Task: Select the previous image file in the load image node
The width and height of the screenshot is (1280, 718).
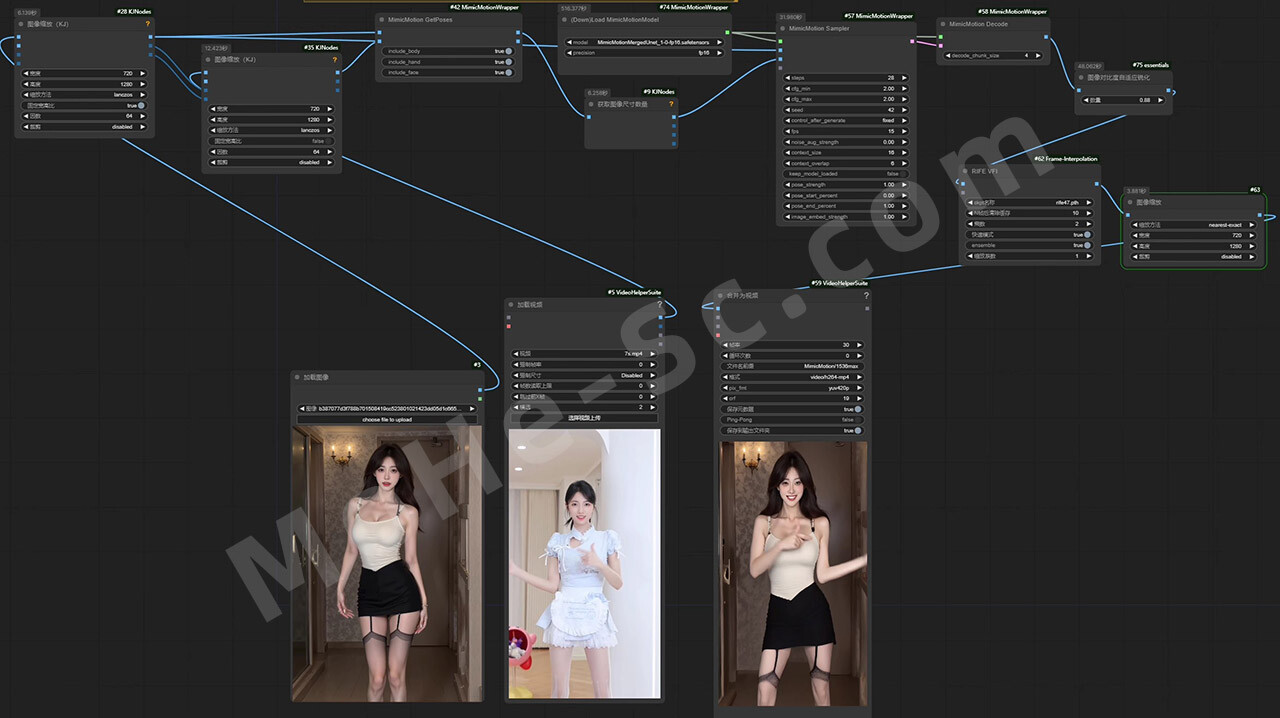Action: [302, 409]
